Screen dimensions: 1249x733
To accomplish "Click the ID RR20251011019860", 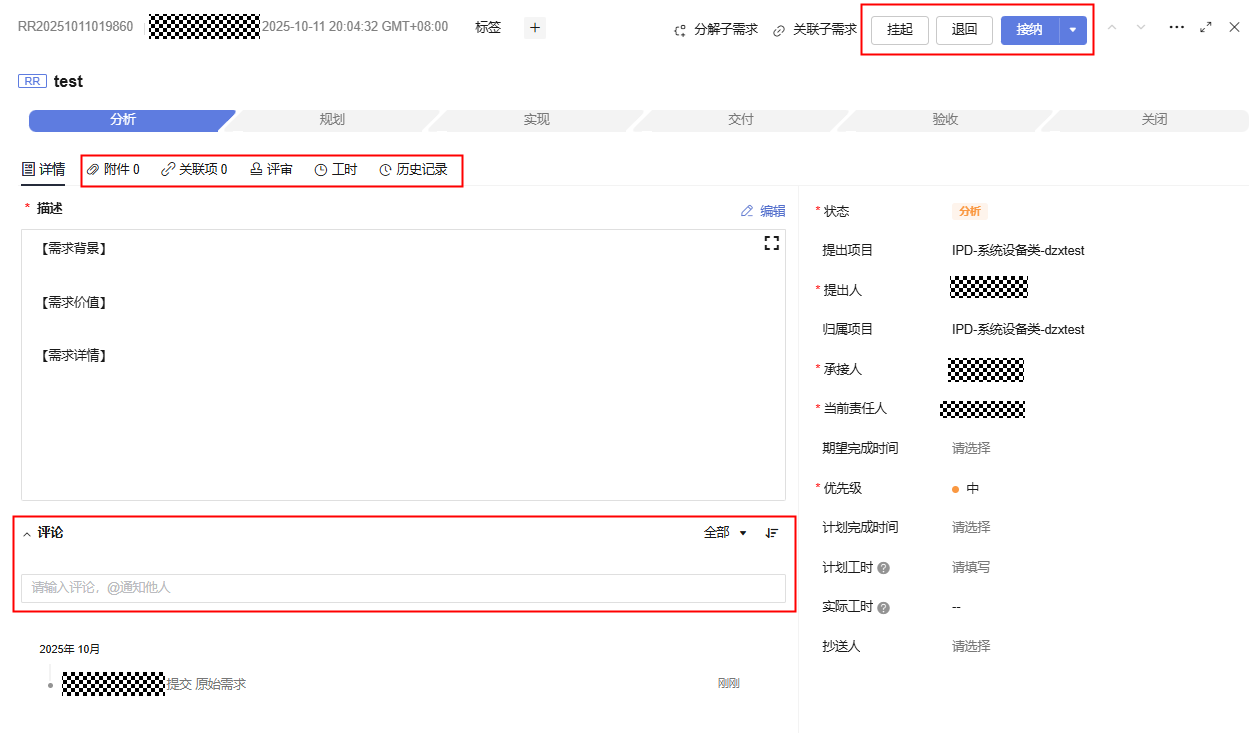I will coord(75,27).
